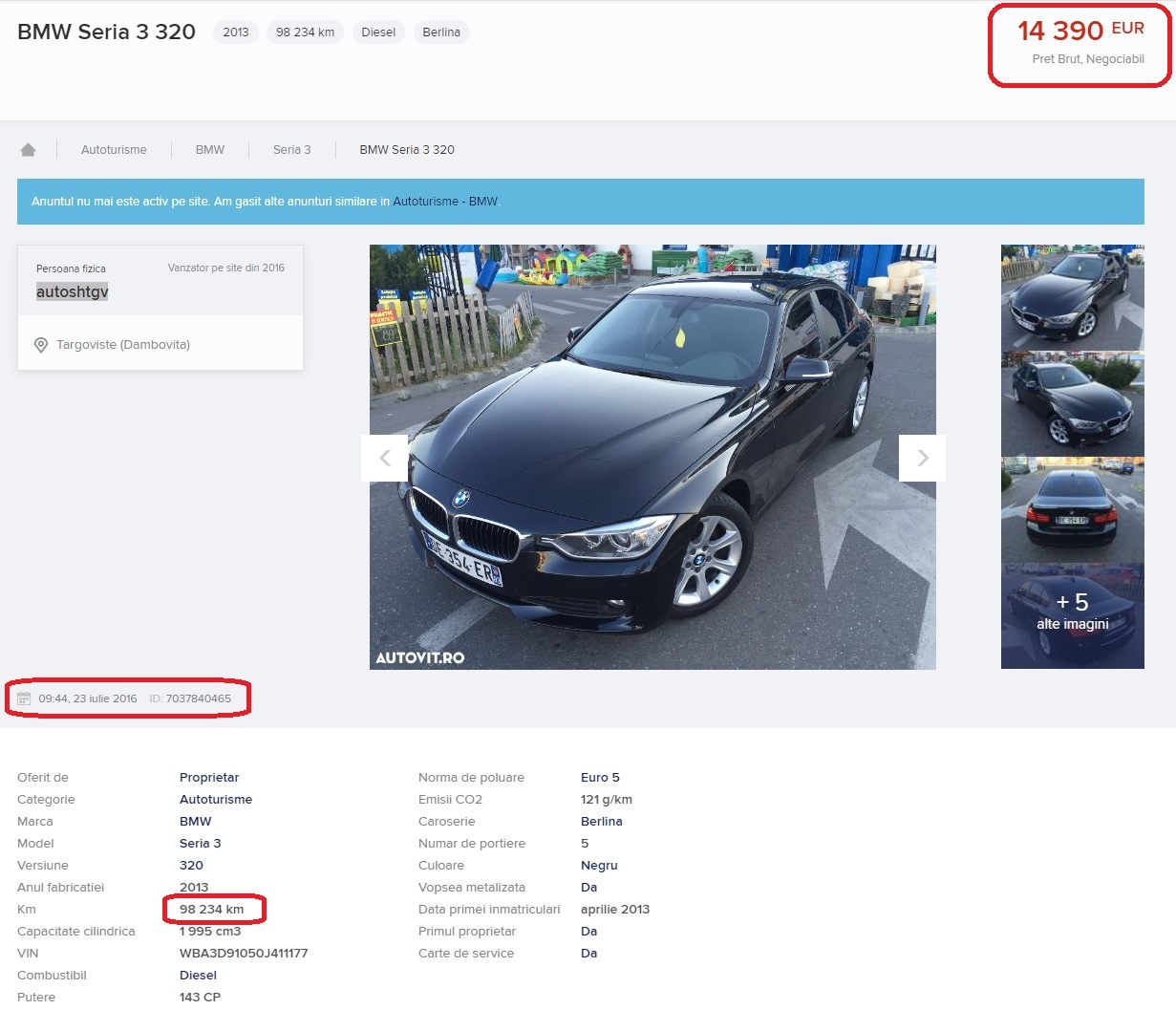
Task: Open first thumbnail of the front view
Action: [1072, 297]
